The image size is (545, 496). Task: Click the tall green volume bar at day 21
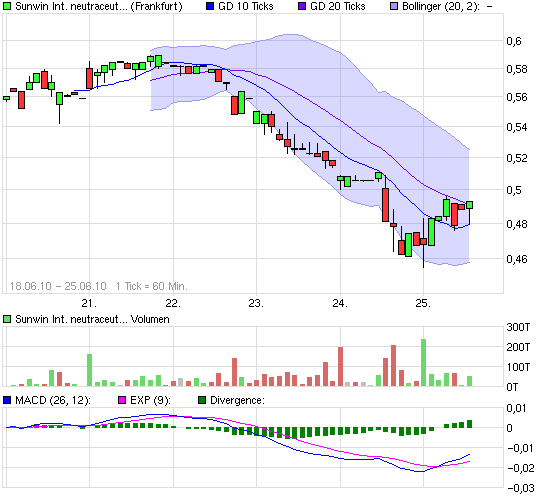point(89,370)
